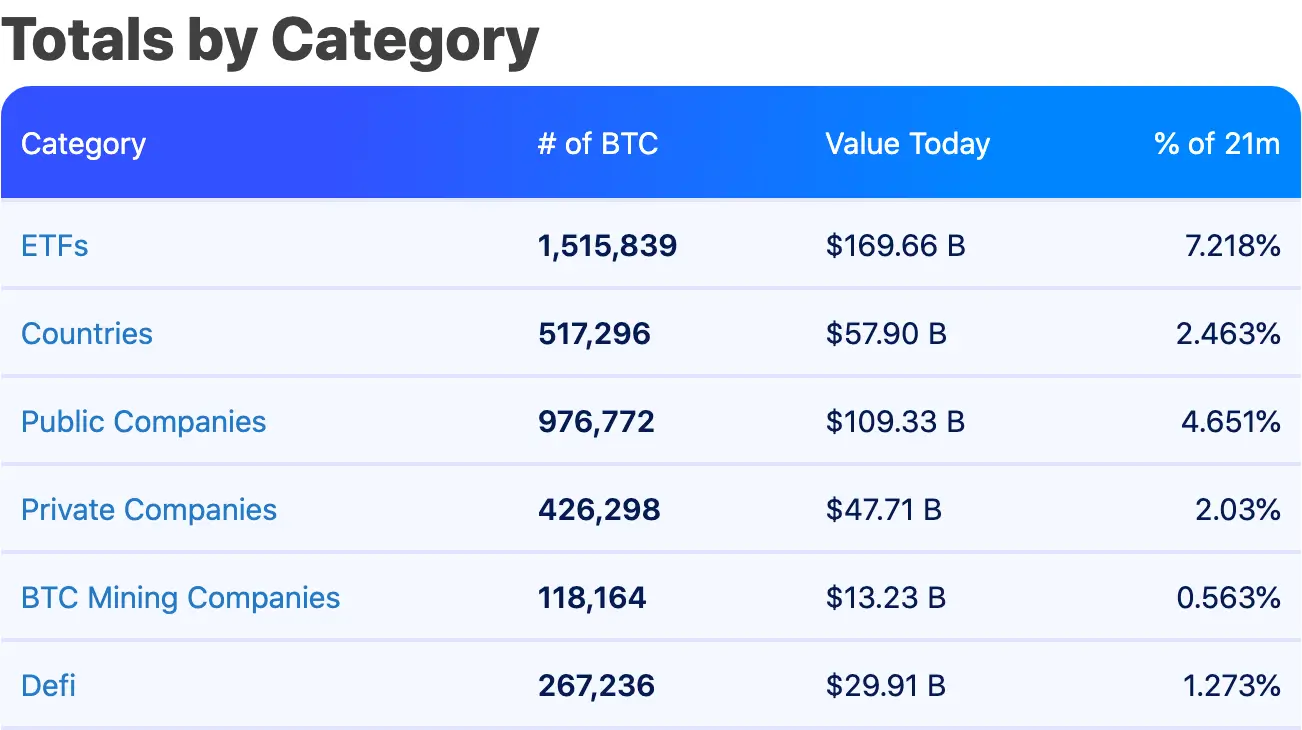Select the ETFs BTC count 1,515,839
This screenshot has height=730, width=1302.
(608, 246)
